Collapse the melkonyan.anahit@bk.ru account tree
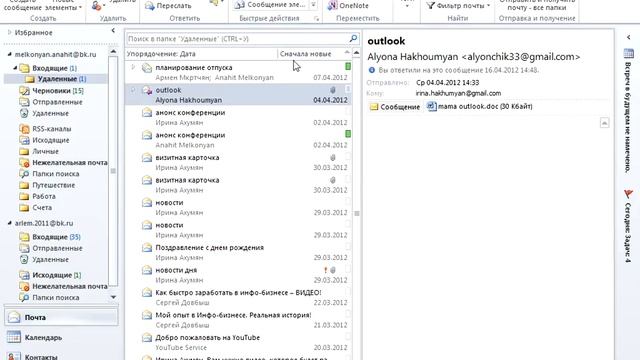This screenshot has width=640, height=360. point(9,54)
